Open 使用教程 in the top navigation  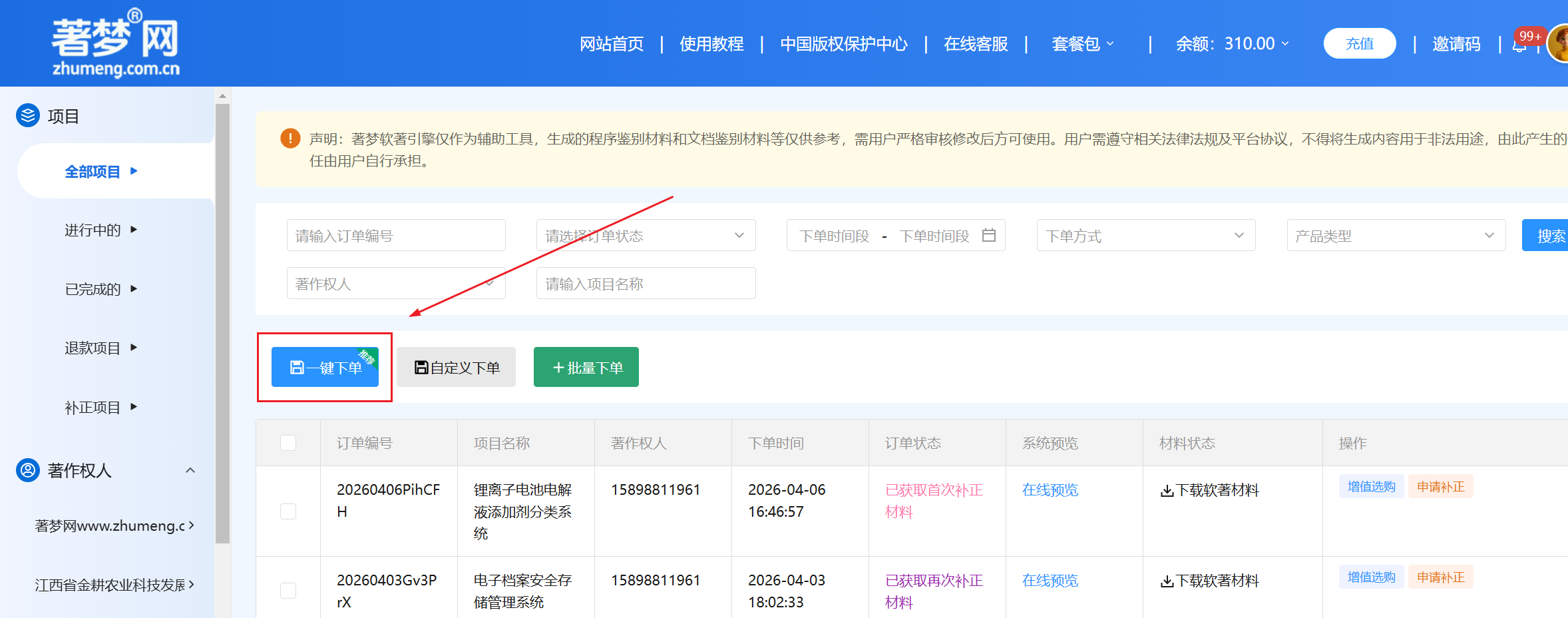711,44
